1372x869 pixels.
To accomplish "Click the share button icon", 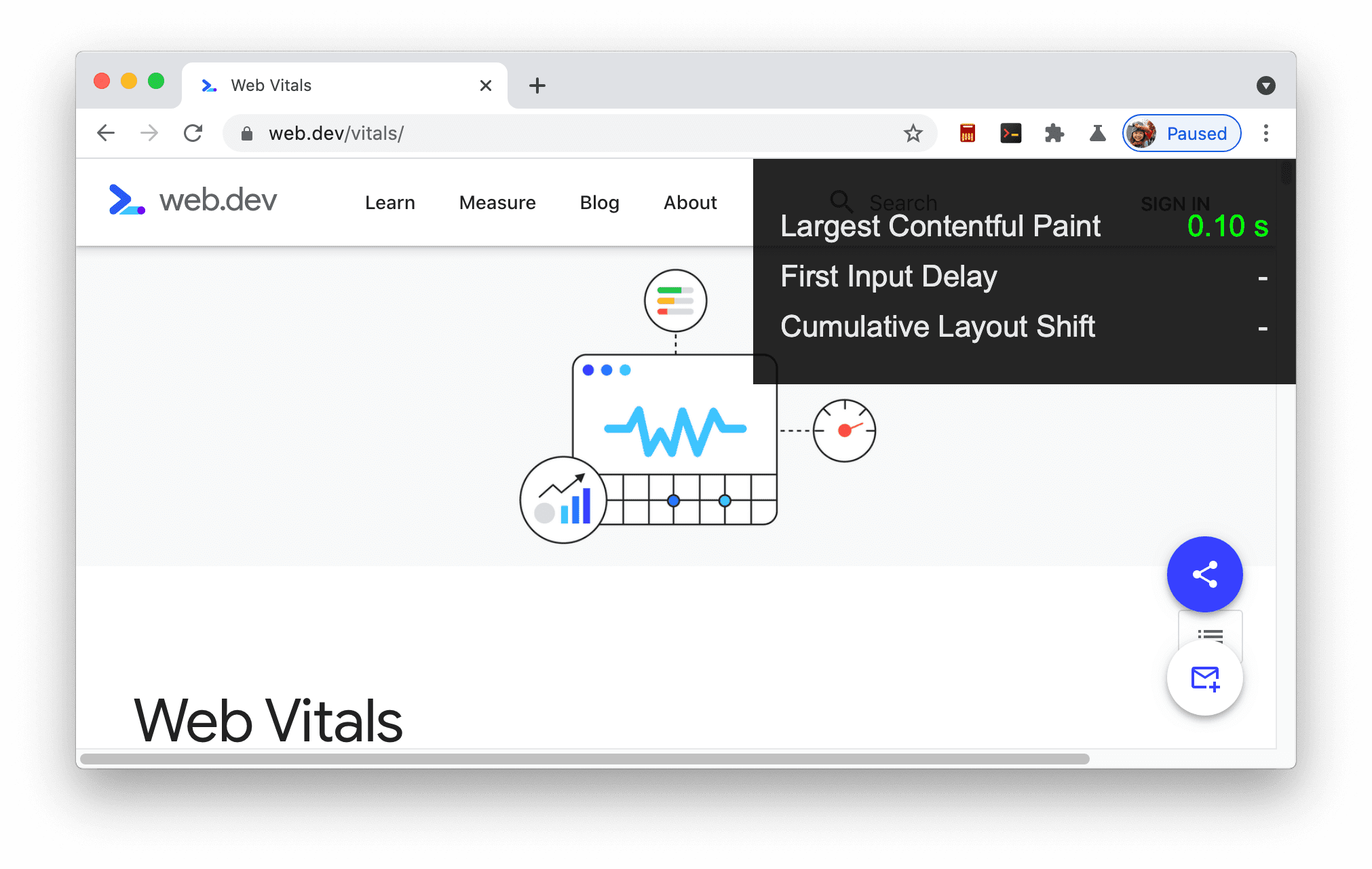I will 1205,575.
